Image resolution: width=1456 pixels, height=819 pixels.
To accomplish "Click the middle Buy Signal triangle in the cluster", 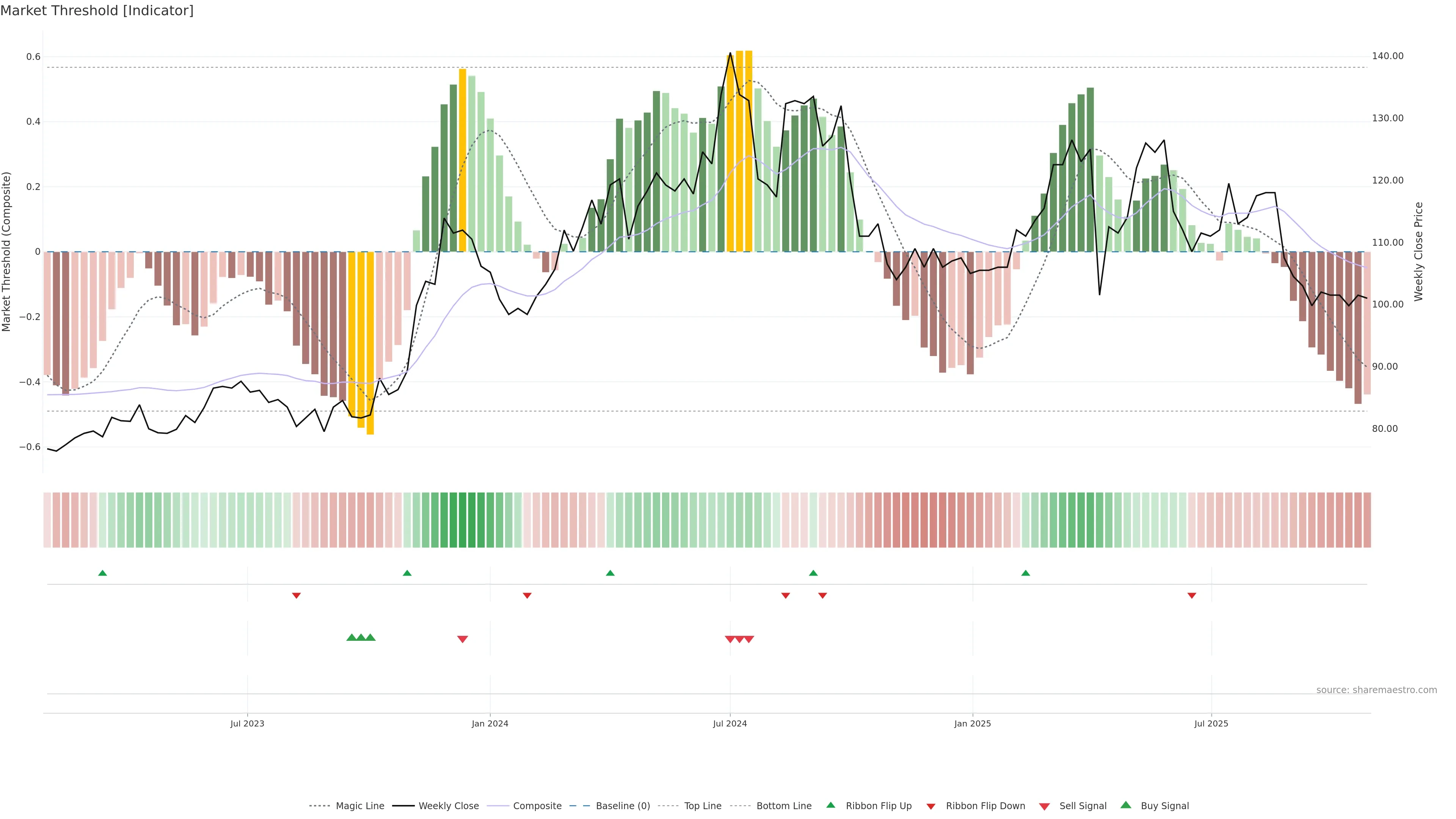I will (361, 637).
